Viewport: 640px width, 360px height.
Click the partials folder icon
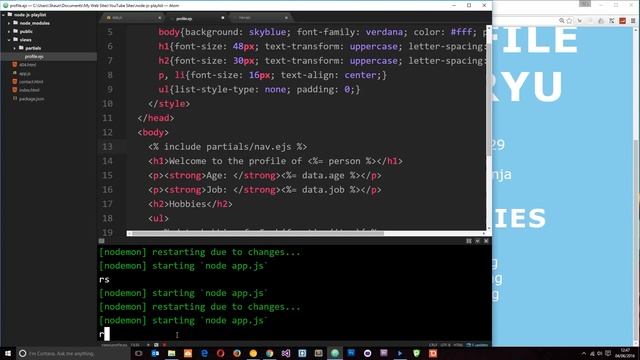coord(21,48)
